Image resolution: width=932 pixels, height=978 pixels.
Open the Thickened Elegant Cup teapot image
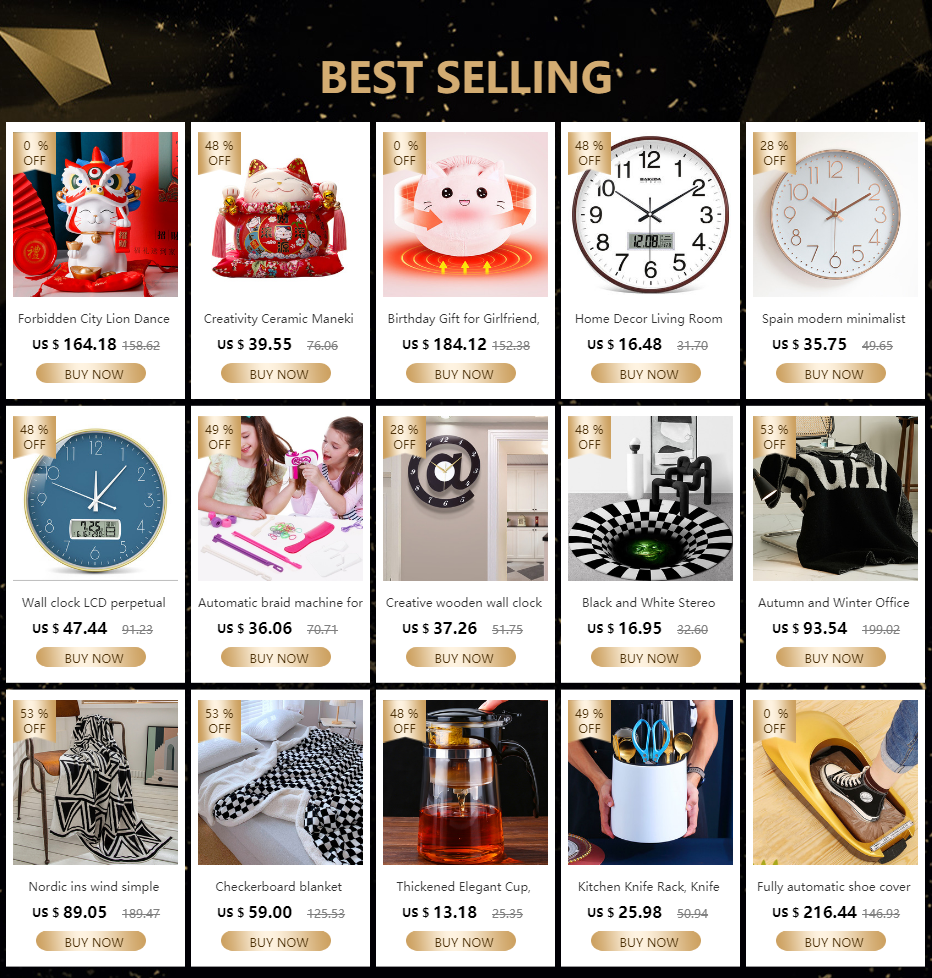[465, 782]
